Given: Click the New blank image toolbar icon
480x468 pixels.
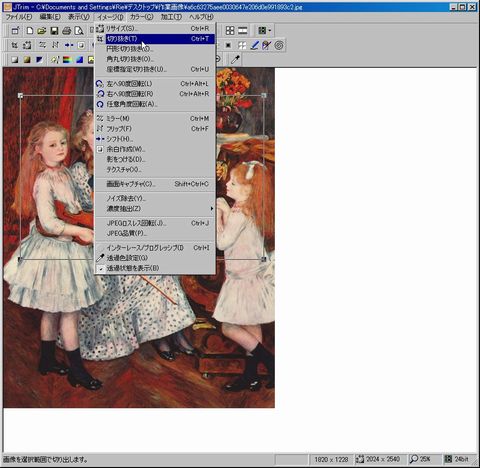Looking at the screenshot, I should point(30,31).
